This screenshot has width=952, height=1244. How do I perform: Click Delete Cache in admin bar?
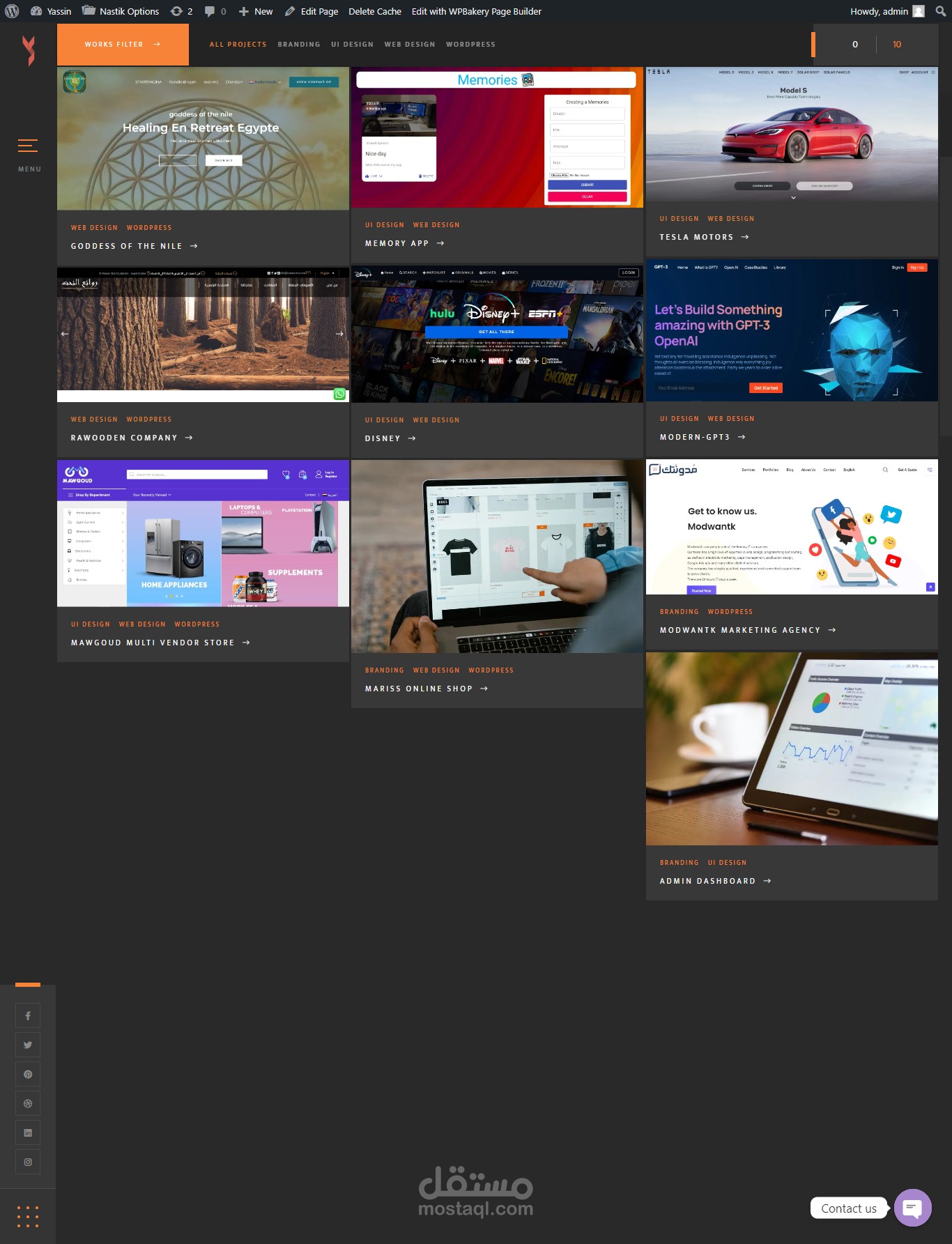(375, 11)
